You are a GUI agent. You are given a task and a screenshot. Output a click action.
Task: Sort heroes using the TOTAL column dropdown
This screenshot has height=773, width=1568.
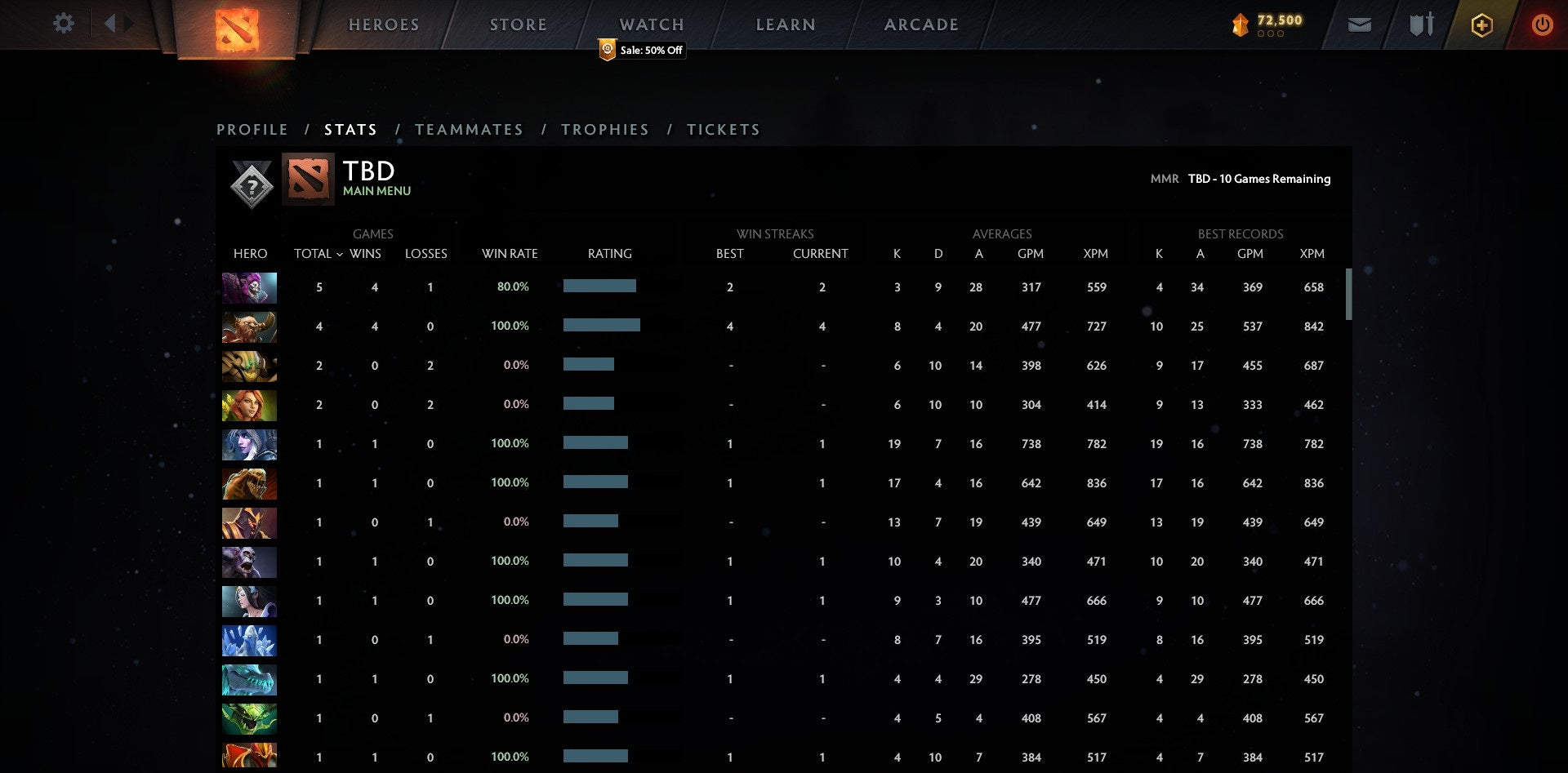click(320, 254)
